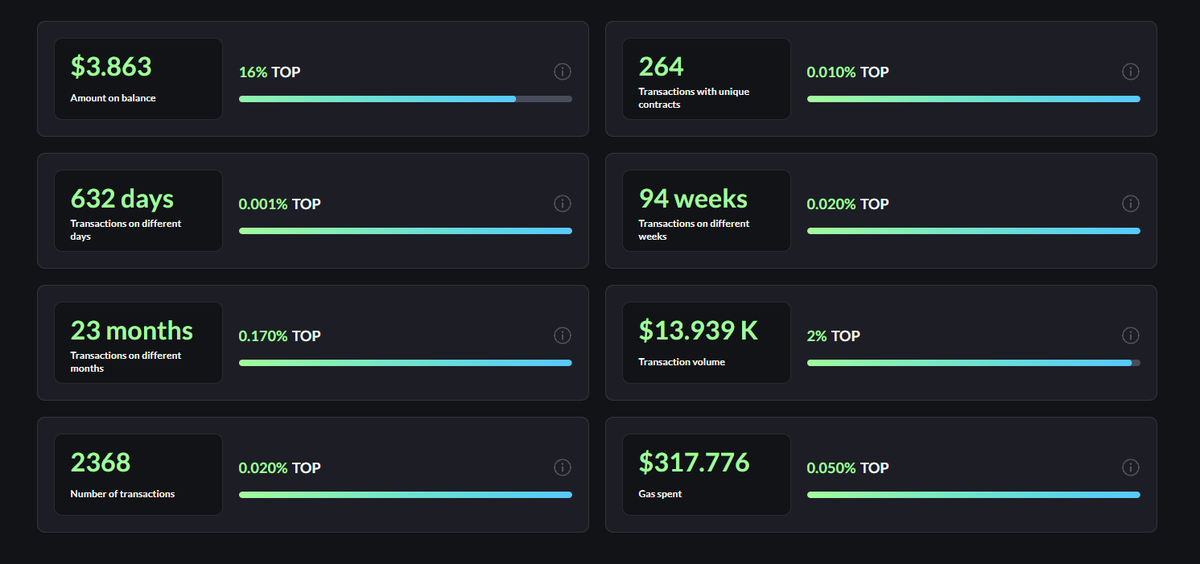Viewport: 1200px width, 564px height.
Task: Click the 94 weeks value
Action: (693, 199)
